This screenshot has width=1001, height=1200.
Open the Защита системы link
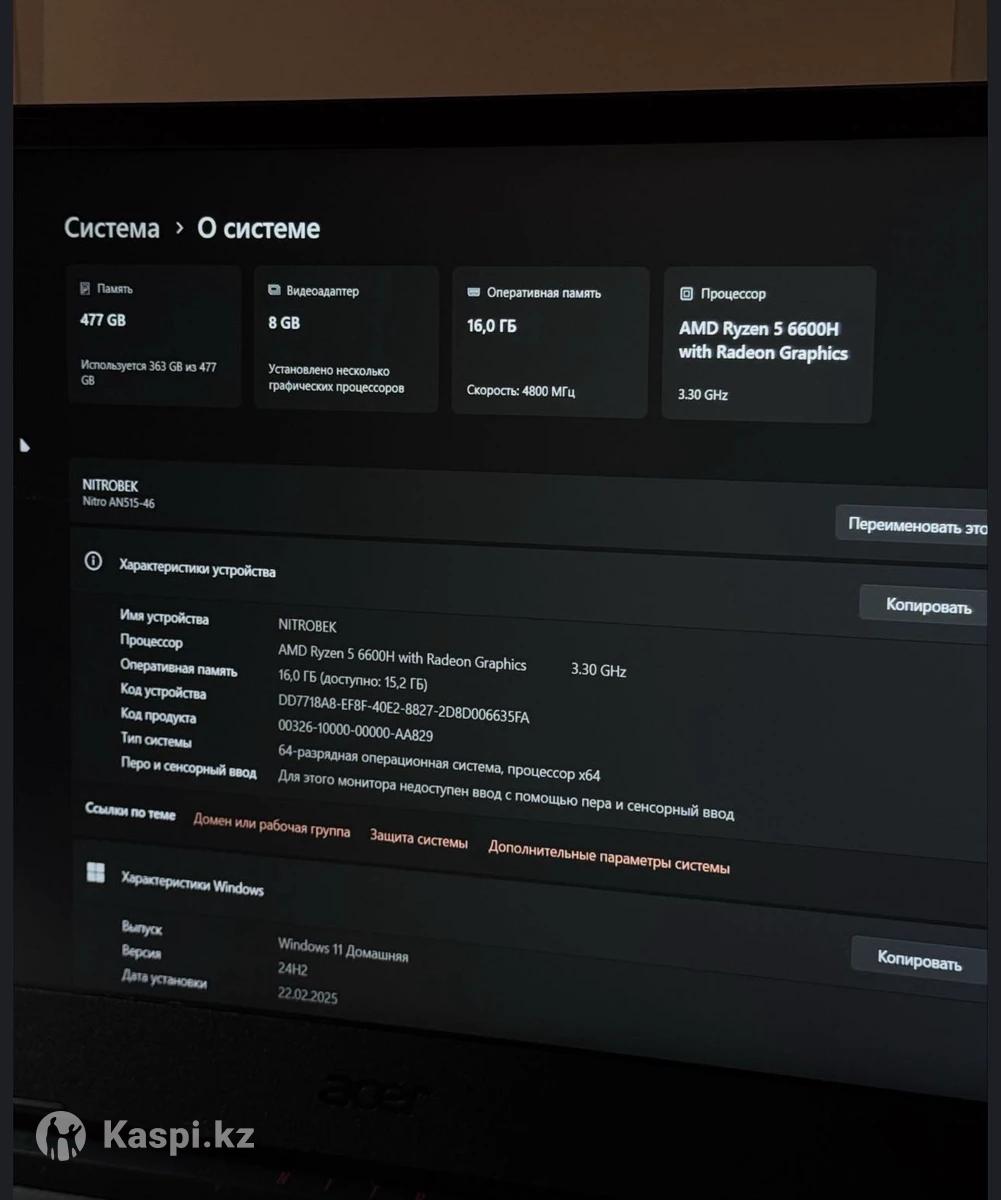tap(418, 840)
